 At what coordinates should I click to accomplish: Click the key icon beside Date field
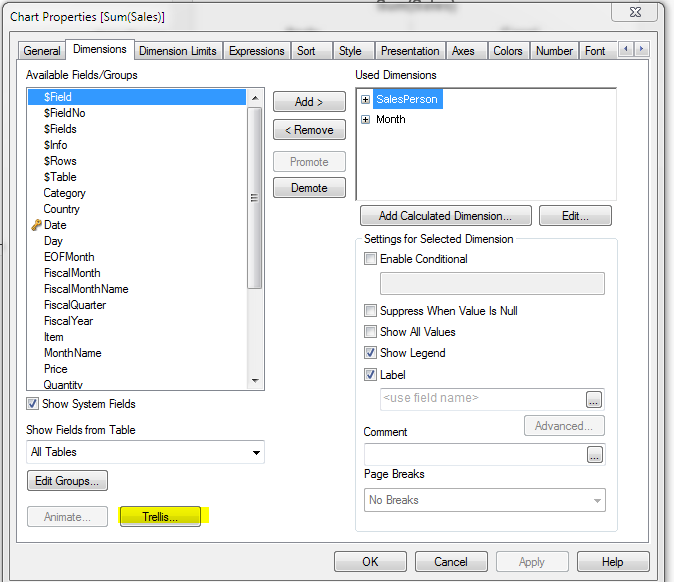point(35,225)
